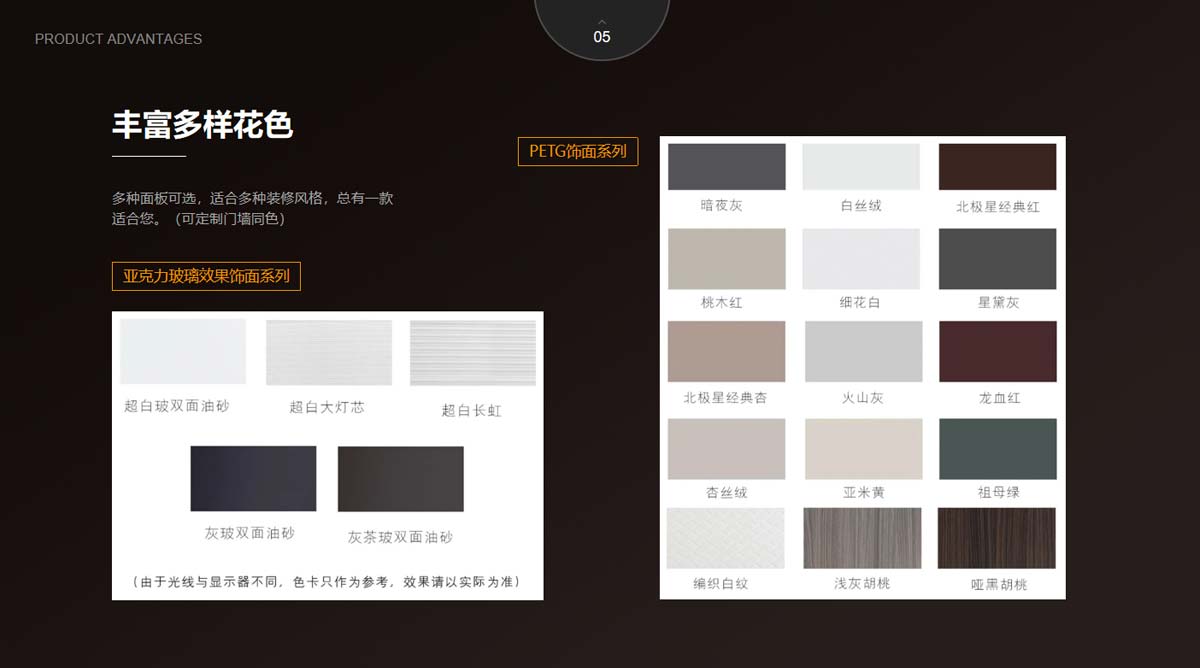Select the 亚米黄 color swatch
Viewport: 1200px width, 668px height.
click(863, 449)
